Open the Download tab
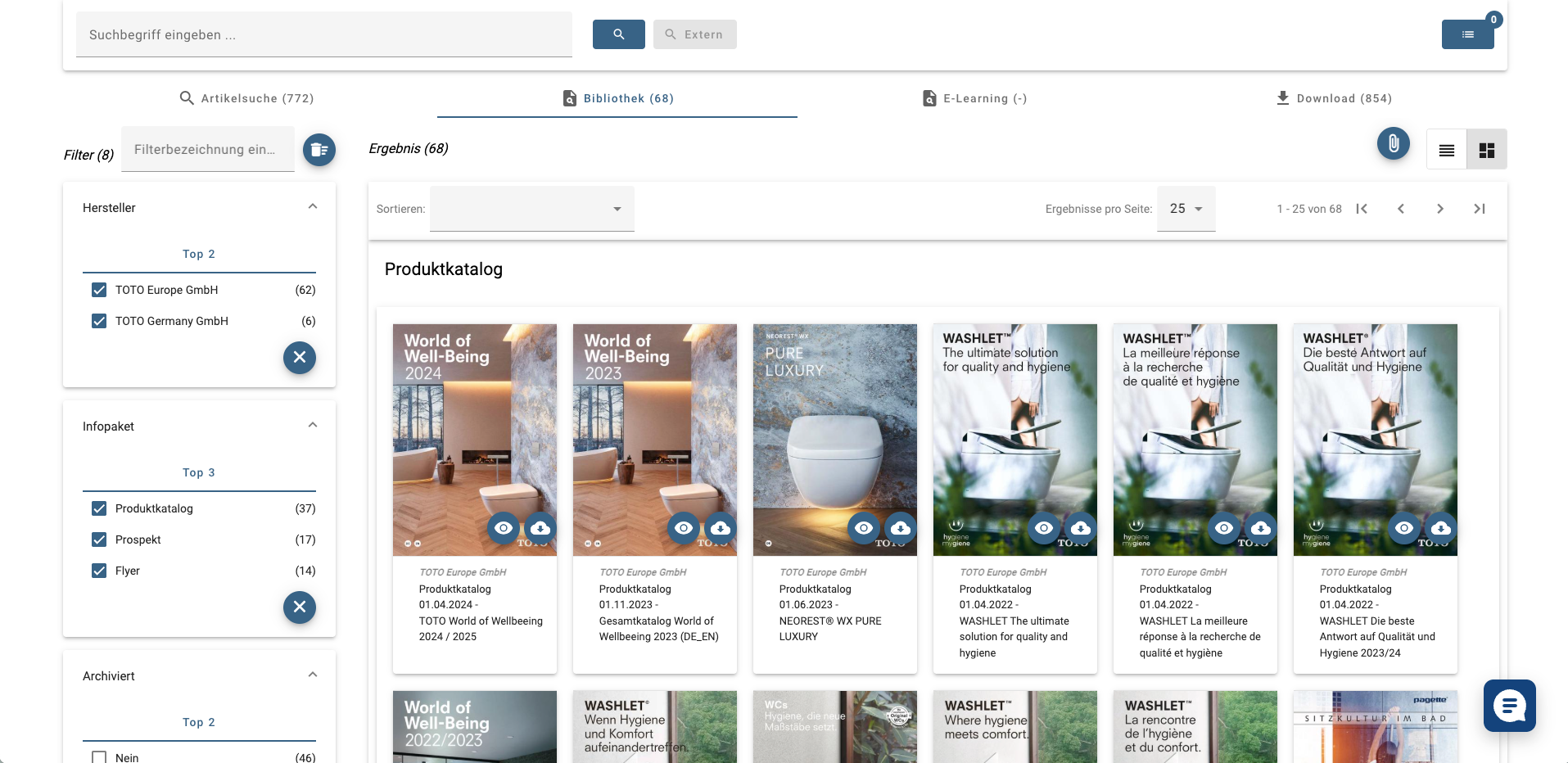 pyautogui.click(x=1334, y=98)
